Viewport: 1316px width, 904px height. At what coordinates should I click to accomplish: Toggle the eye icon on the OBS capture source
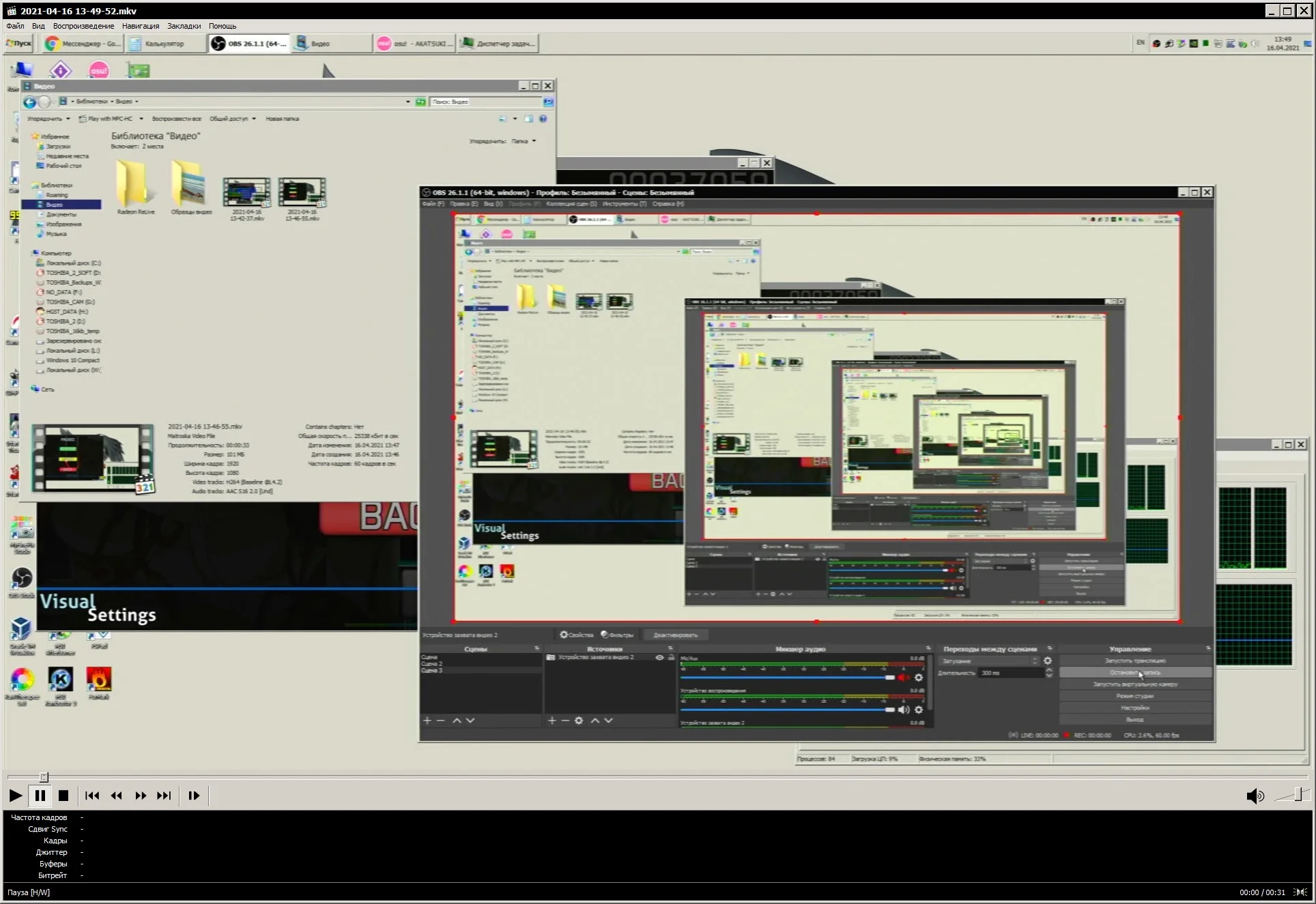point(659,658)
